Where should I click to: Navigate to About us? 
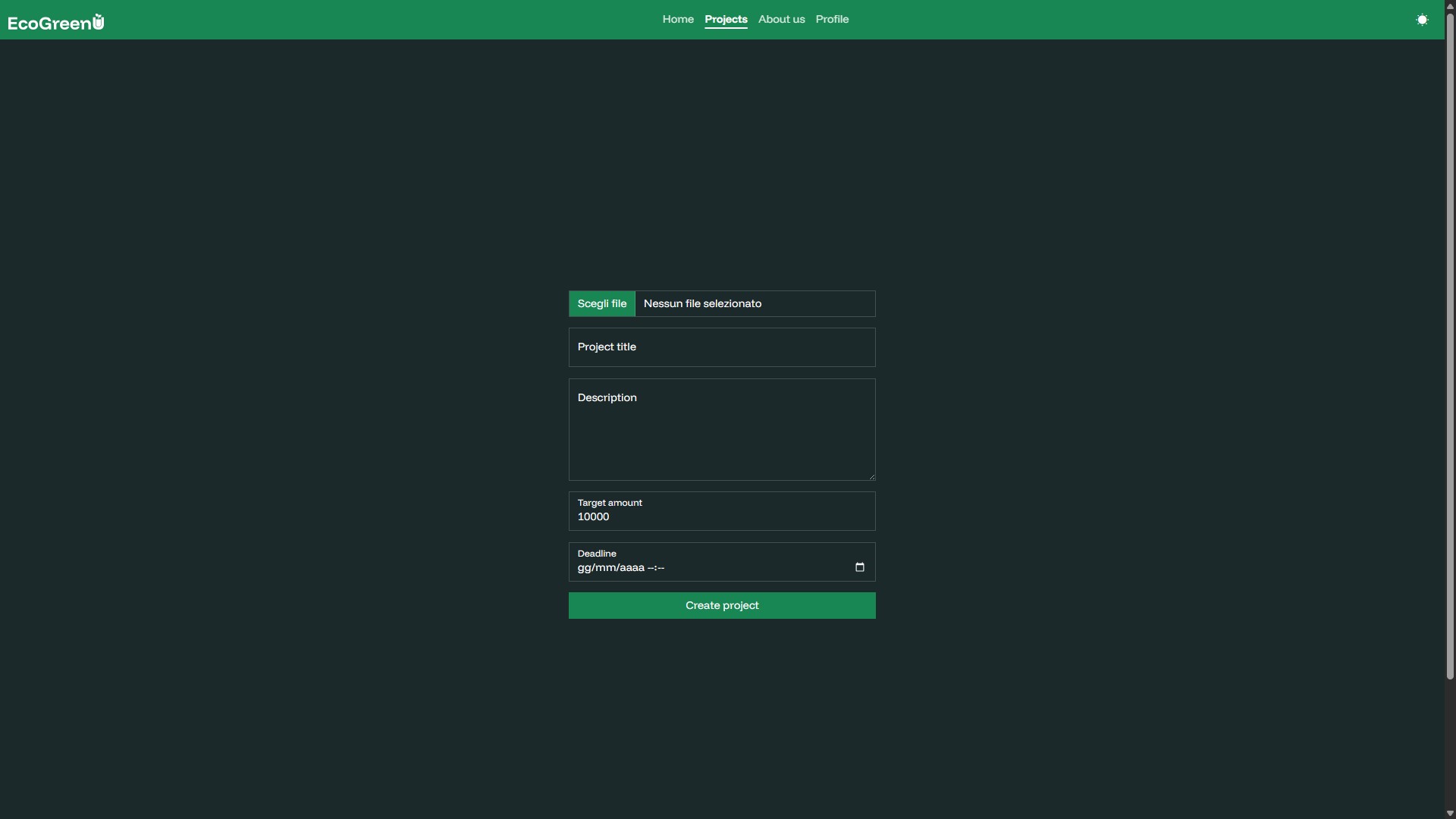pos(781,19)
